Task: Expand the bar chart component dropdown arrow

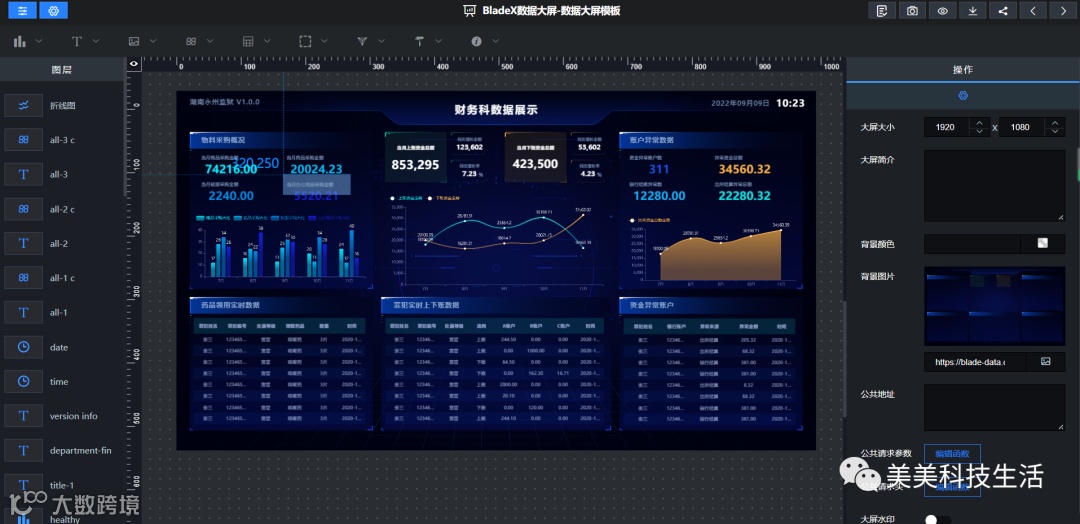Action: tap(39, 41)
